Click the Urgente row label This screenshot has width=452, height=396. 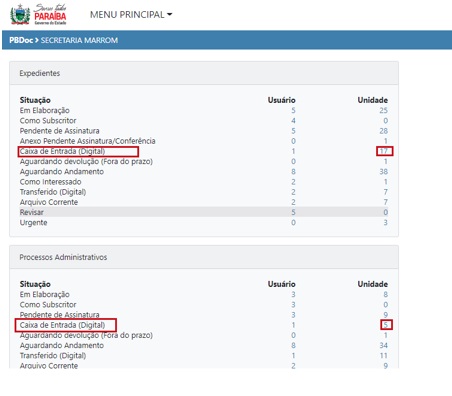(x=33, y=223)
